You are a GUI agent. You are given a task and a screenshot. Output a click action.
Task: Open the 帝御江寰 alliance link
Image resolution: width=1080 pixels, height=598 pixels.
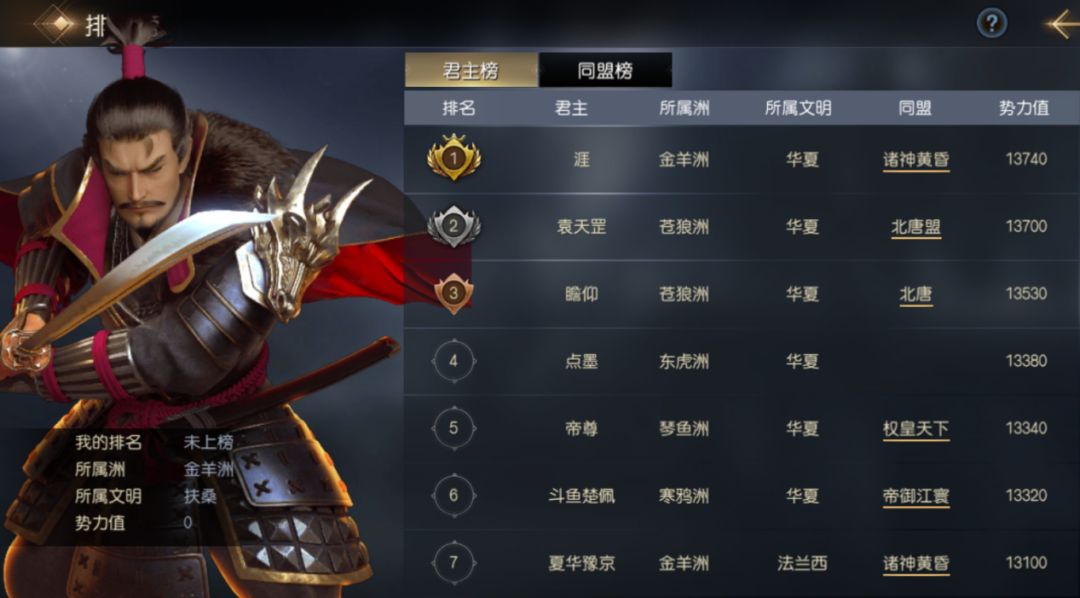point(916,497)
